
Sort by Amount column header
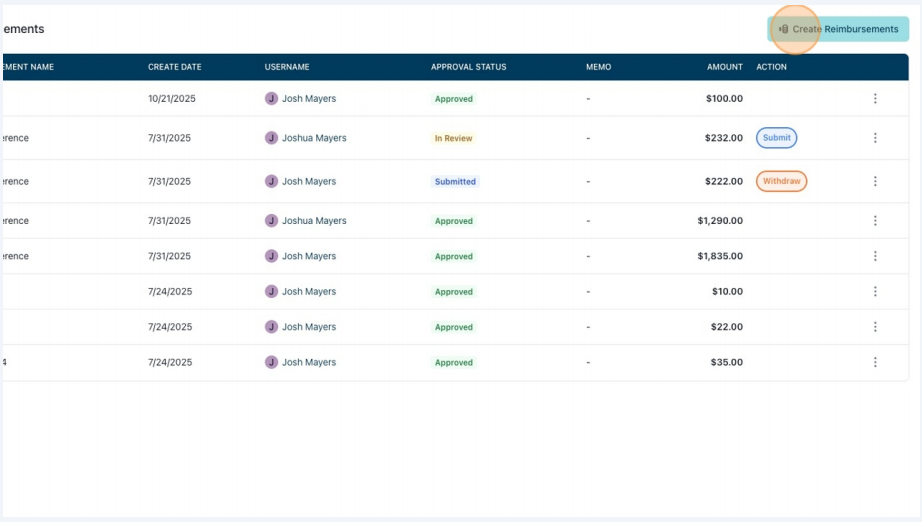724,67
